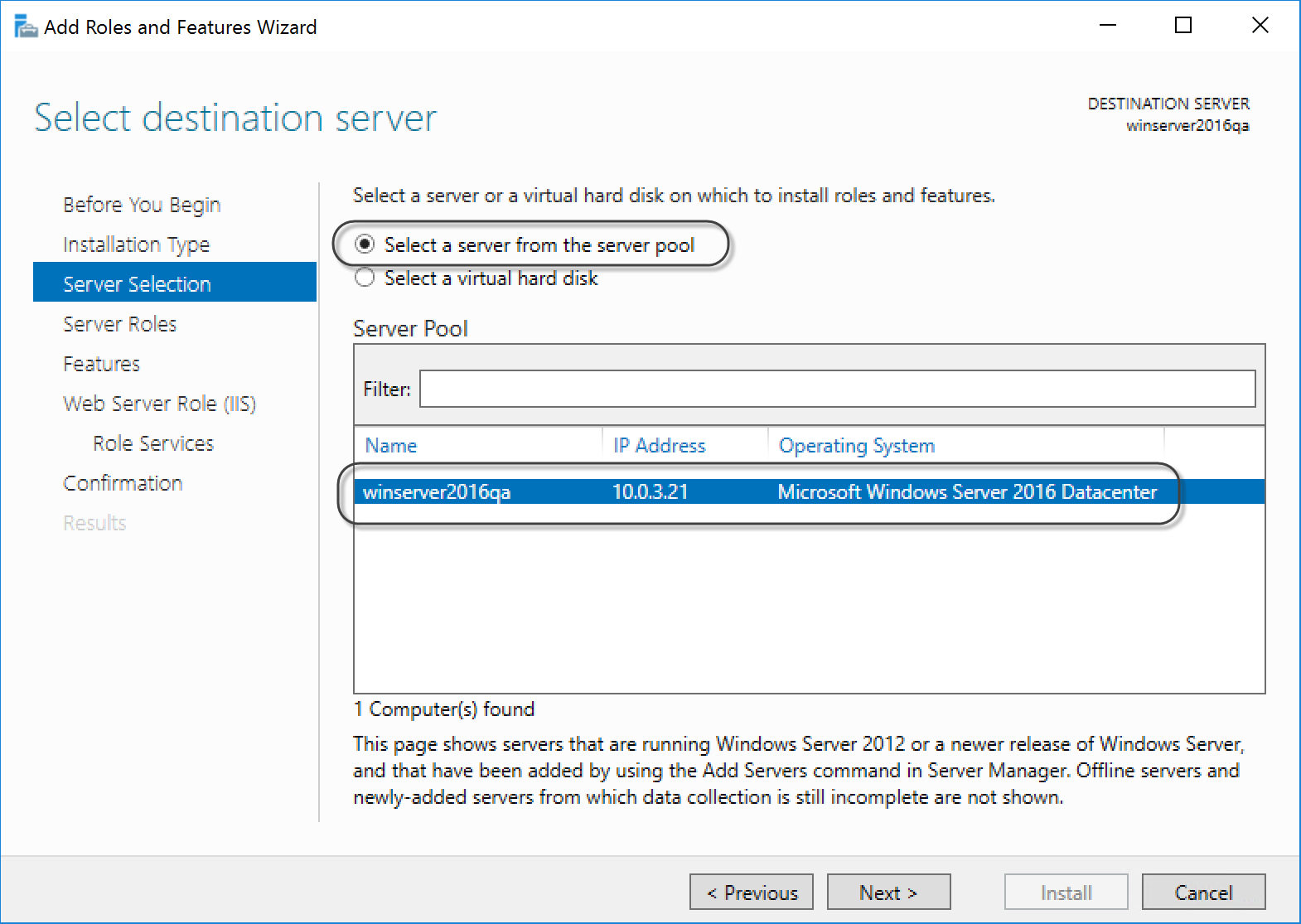Viewport: 1301px width, 924px height.
Task: Select the Server Selection step
Action: pyautogui.click(x=175, y=283)
